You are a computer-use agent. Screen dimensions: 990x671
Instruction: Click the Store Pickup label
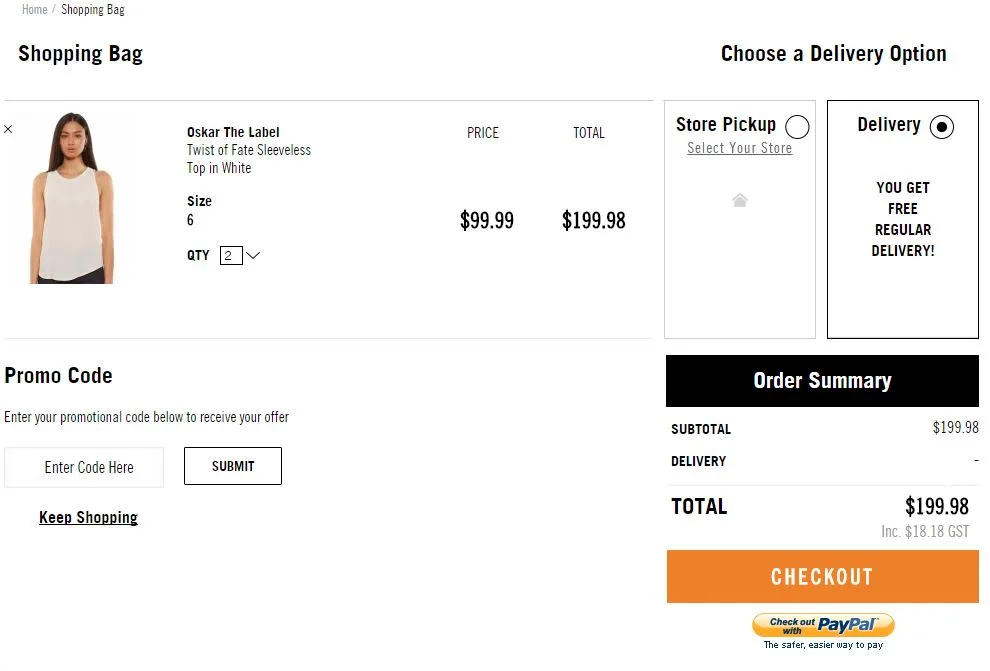click(725, 125)
